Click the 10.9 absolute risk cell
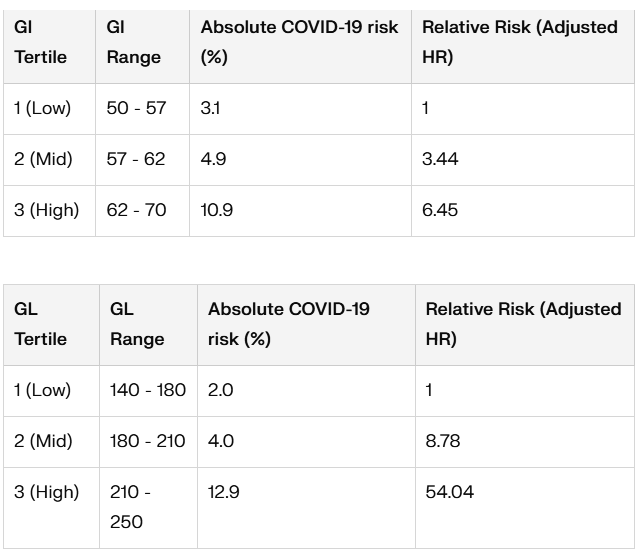The height and width of the screenshot is (560, 640). point(218,210)
